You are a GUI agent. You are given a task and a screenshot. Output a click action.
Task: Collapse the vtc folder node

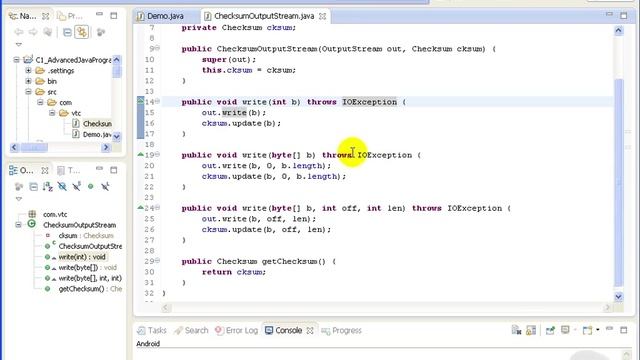pyautogui.click(x=52, y=113)
